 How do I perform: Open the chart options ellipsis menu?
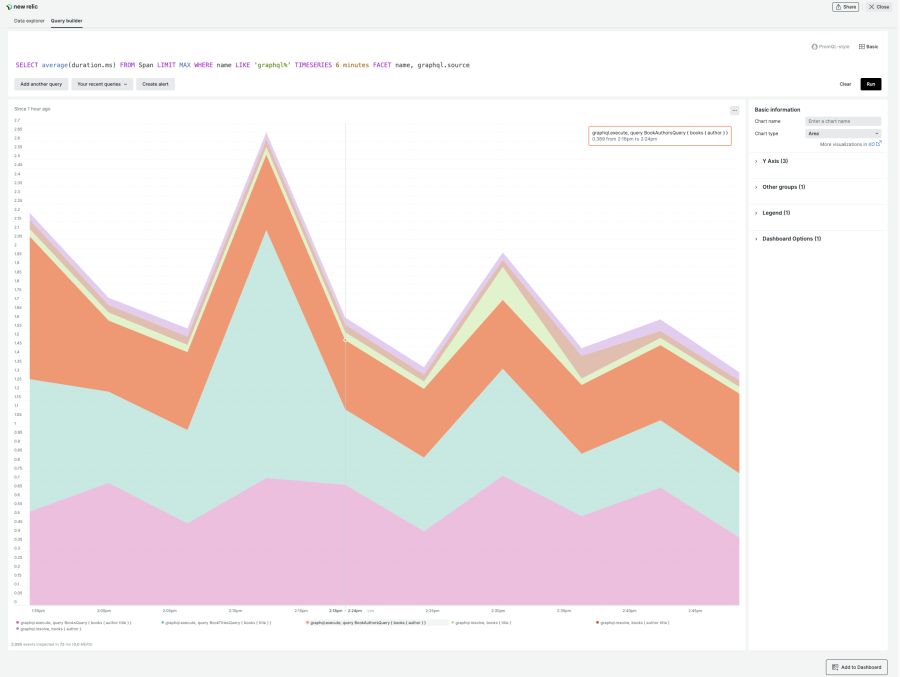tap(735, 110)
